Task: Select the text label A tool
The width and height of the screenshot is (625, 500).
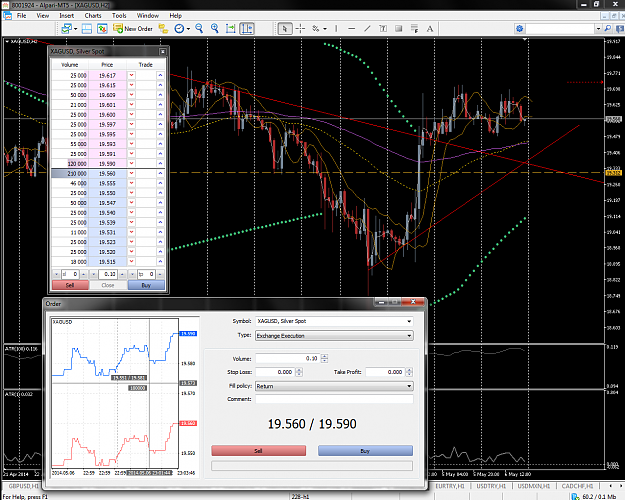Action: 430,29
